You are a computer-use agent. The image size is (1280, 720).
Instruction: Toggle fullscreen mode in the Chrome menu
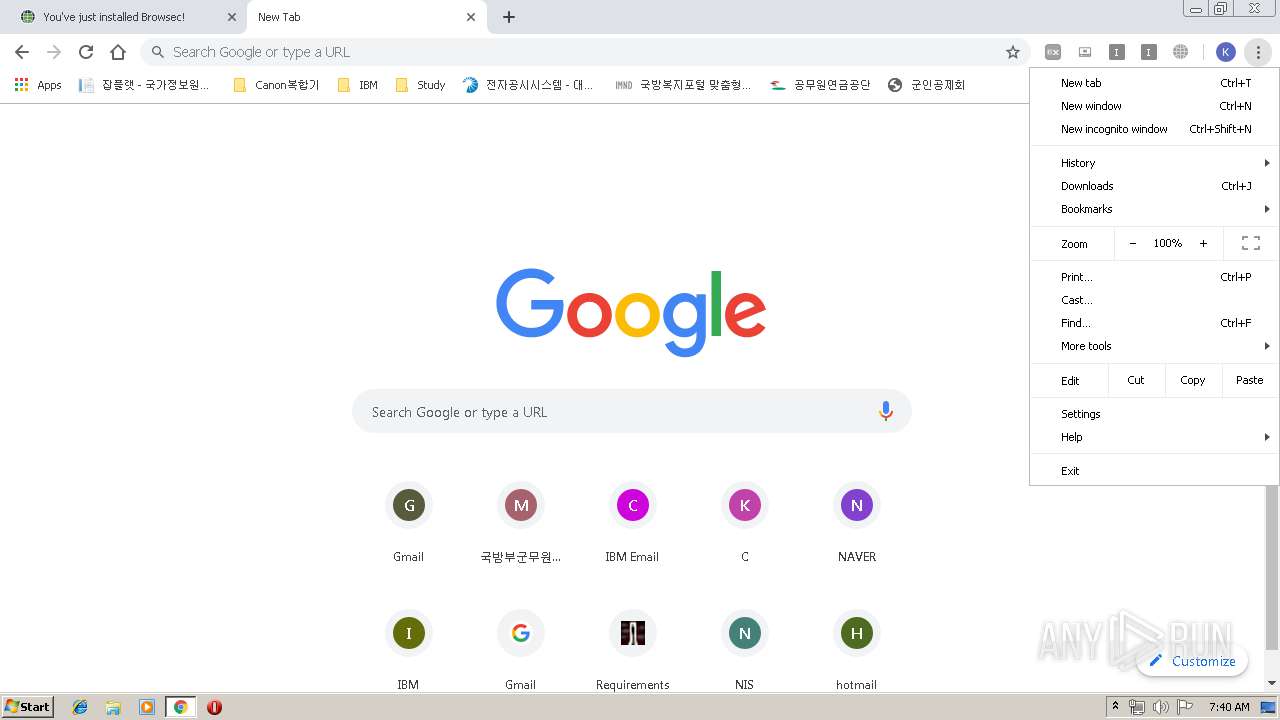(1251, 243)
